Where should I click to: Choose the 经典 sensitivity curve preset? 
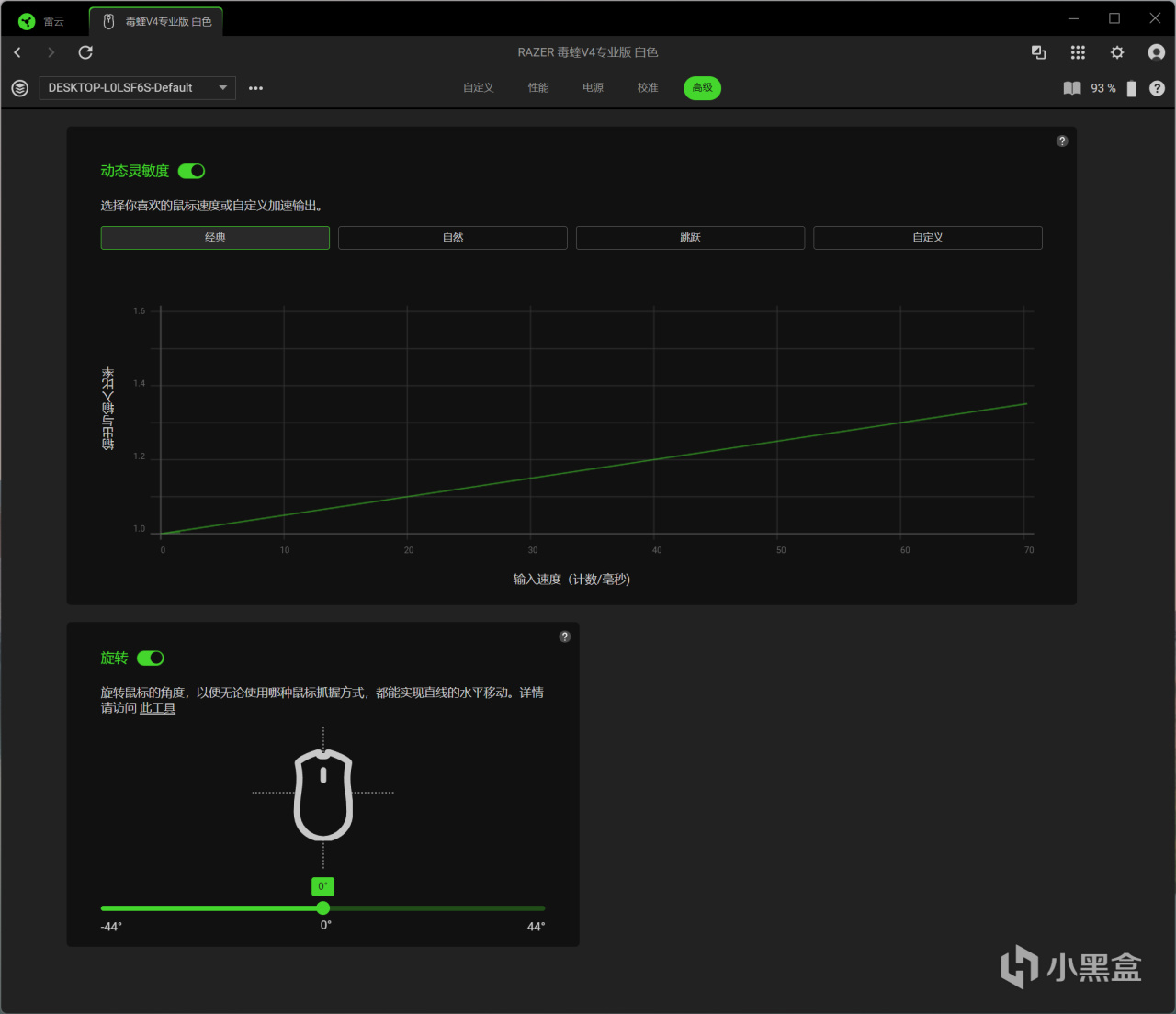pos(215,238)
